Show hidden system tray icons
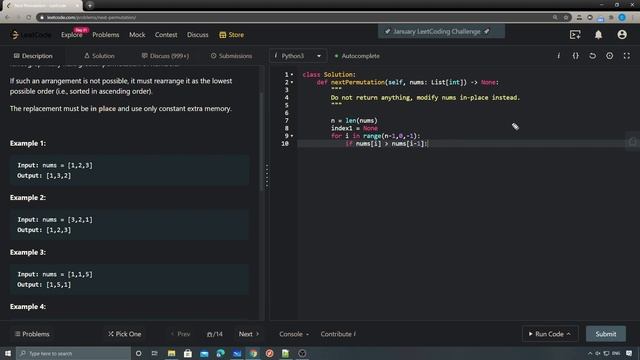640x360 pixels. click(590, 353)
